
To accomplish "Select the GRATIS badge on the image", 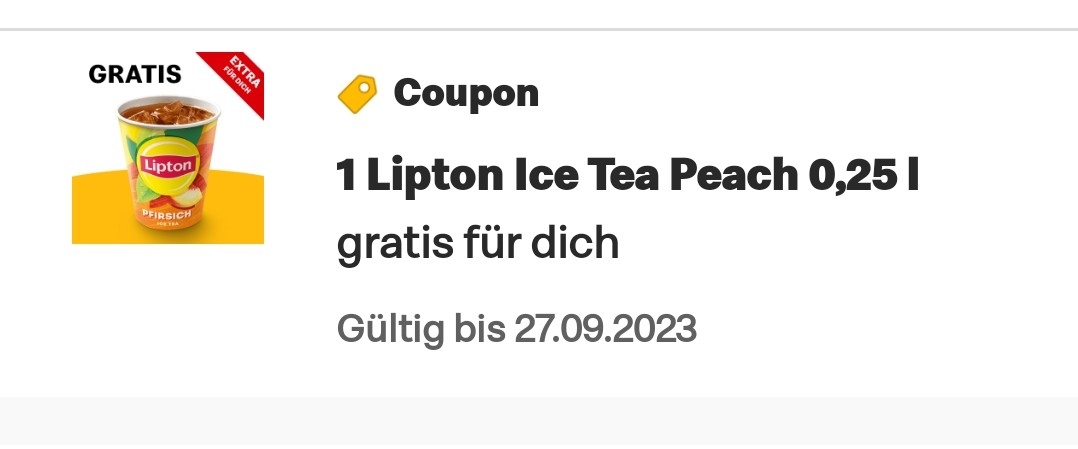I will 135,74.
